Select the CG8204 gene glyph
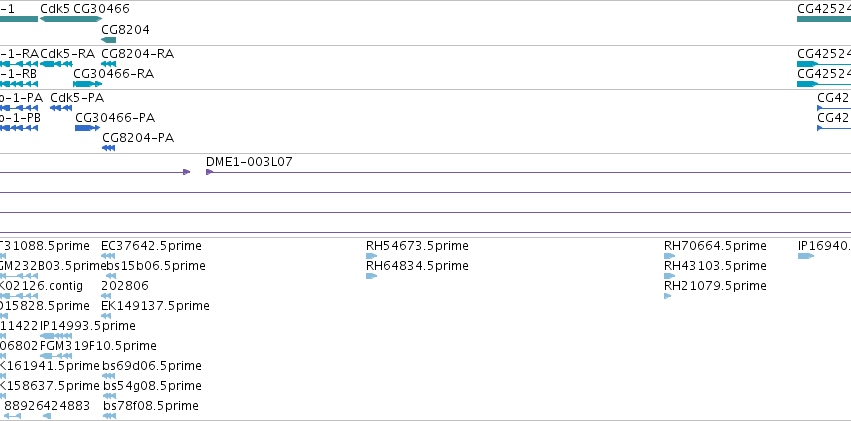This screenshot has height=421, width=851. click(109, 40)
